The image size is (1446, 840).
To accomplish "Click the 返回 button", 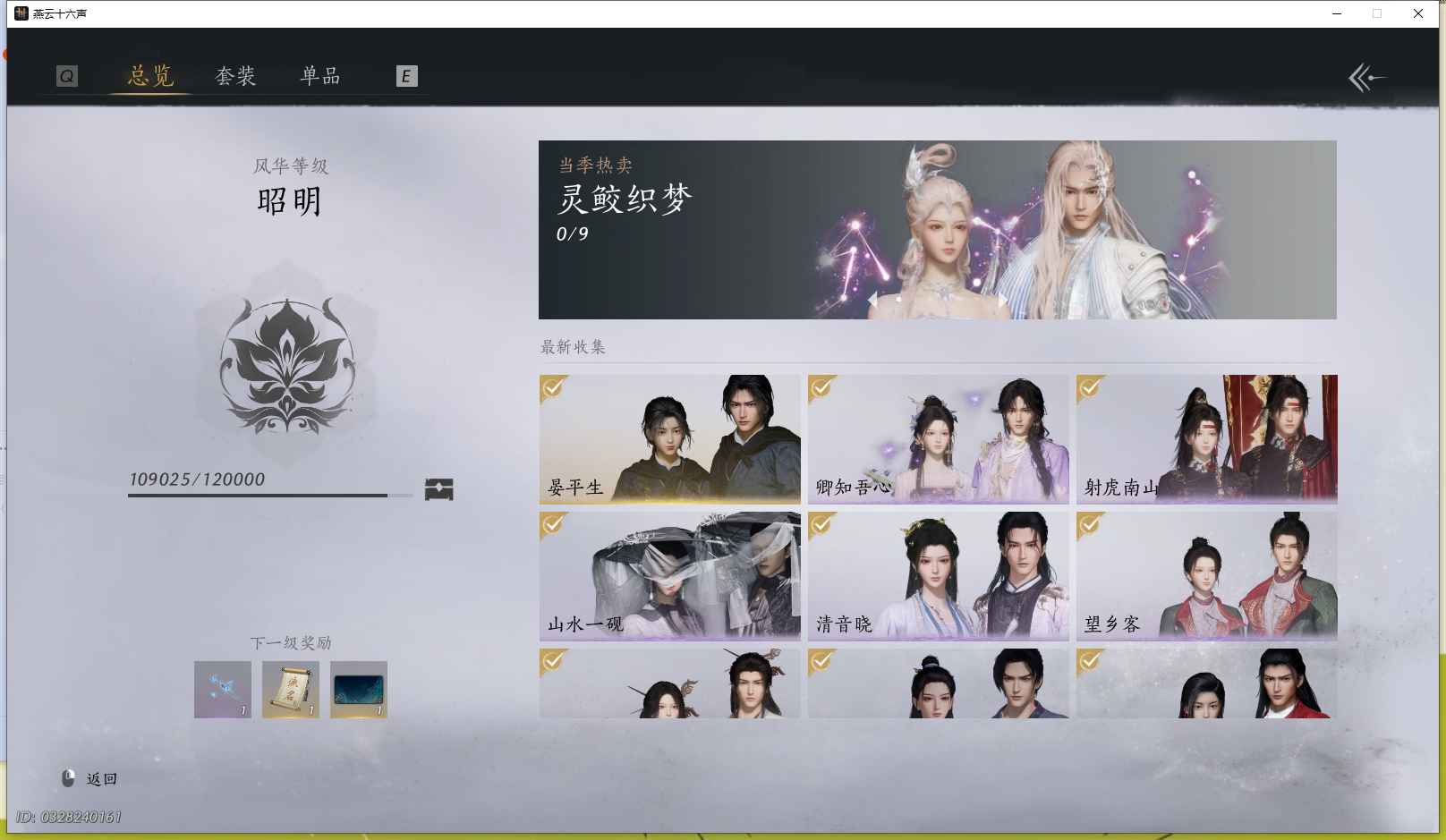I will pos(89,779).
